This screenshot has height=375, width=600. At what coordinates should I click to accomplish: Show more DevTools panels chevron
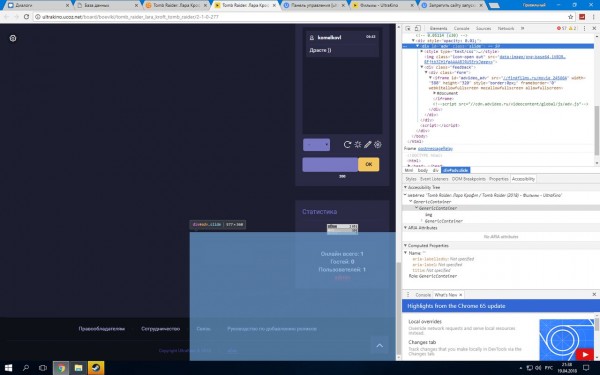pyautogui.click(x=522, y=28)
